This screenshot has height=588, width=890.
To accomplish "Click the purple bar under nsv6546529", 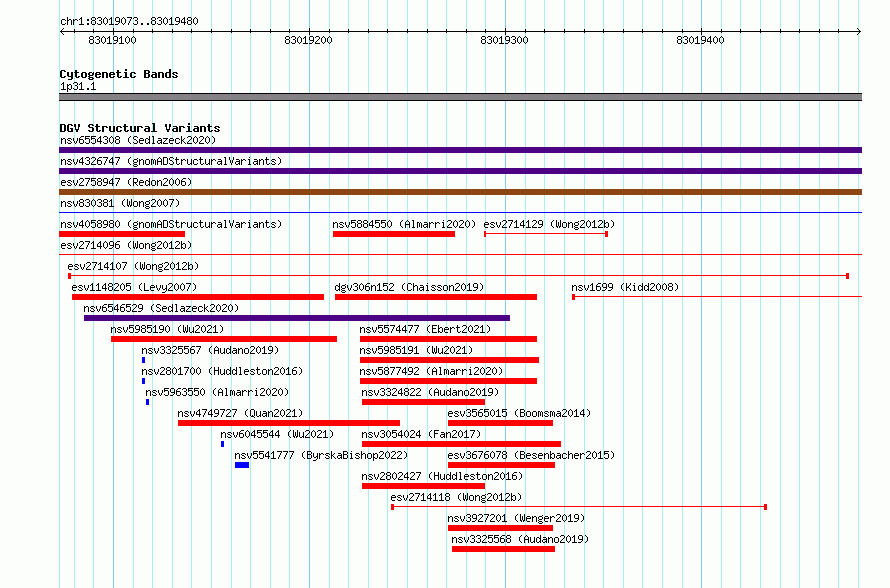I will (x=297, y=318).
